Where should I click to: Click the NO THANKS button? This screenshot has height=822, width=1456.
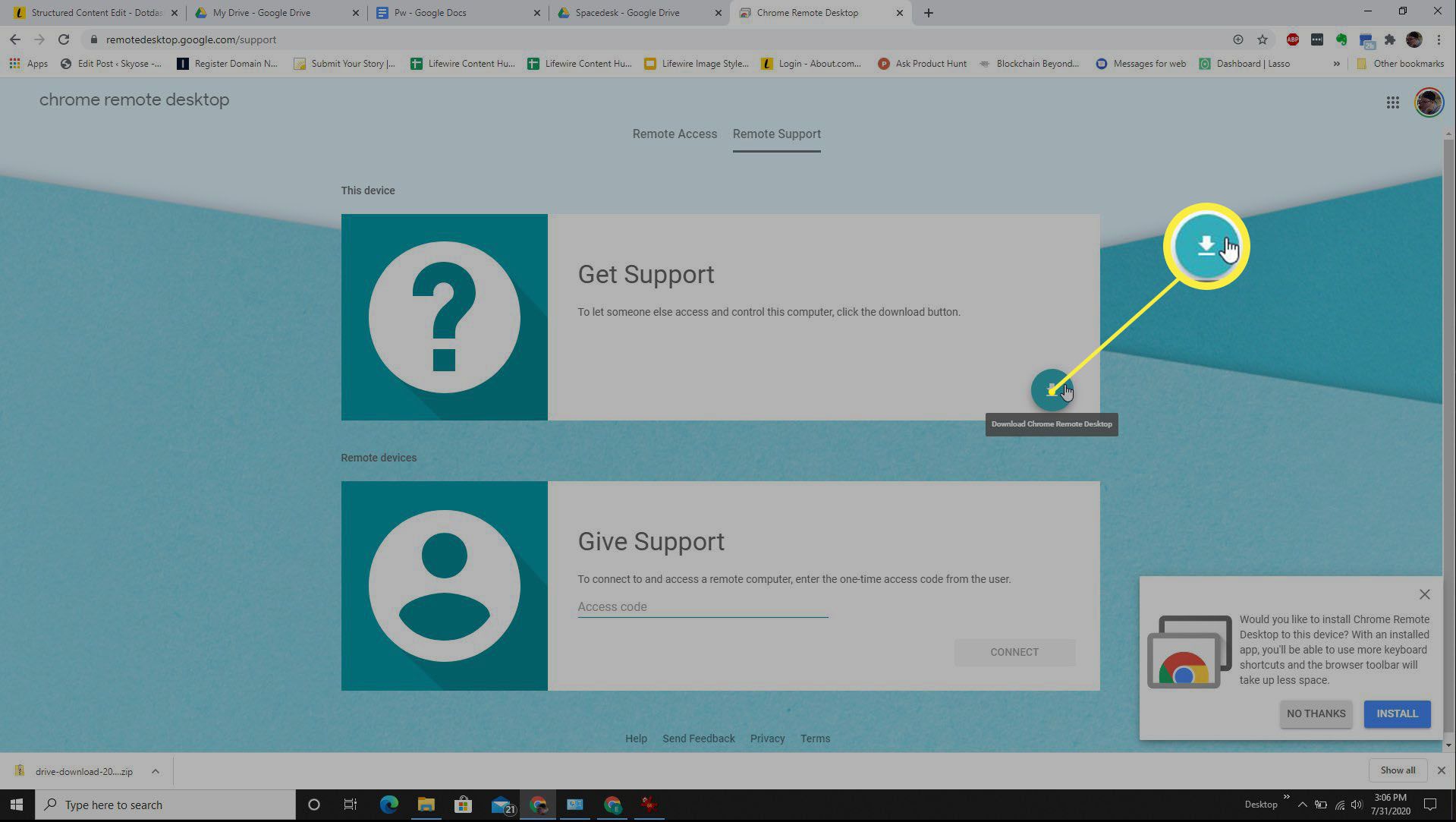click(1316, 713)
